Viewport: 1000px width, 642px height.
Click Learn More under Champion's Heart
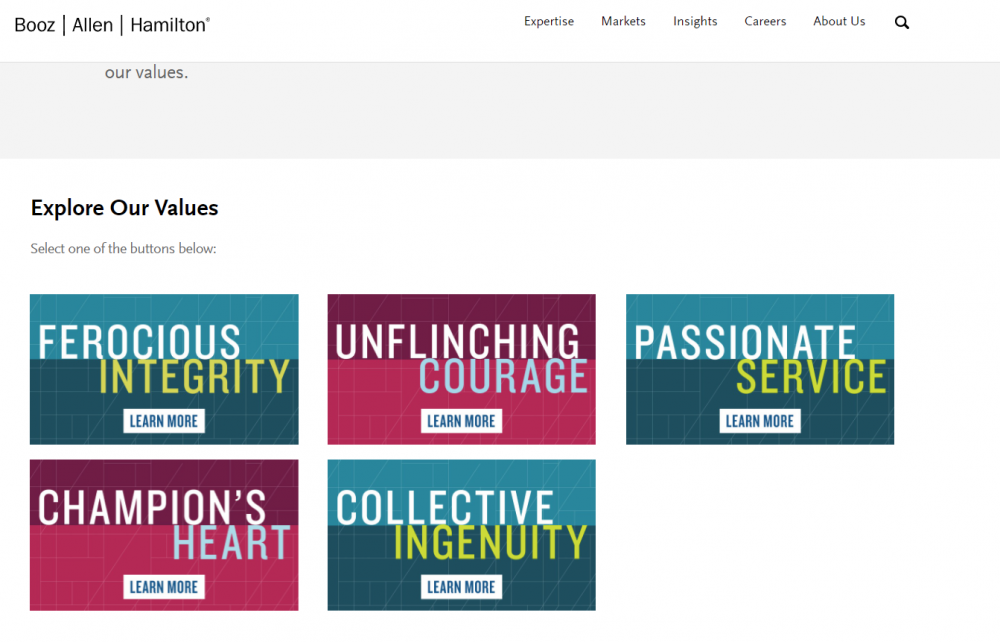pos(164,587)
